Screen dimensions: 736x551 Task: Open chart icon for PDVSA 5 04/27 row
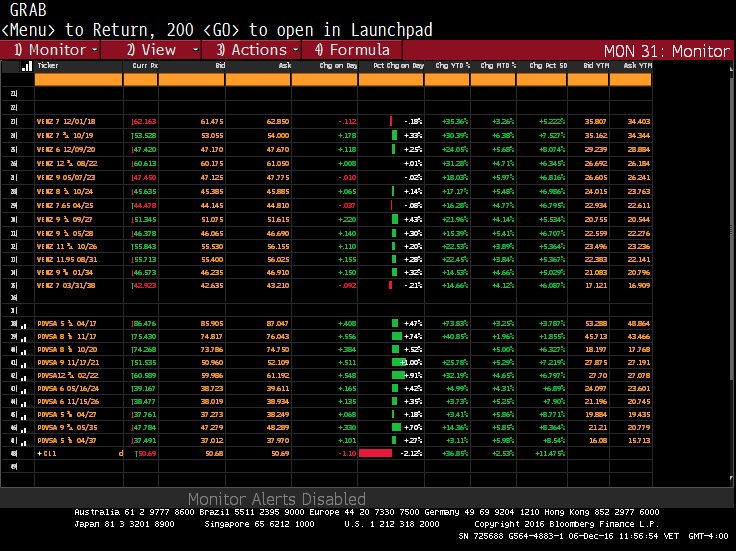[24, 416]
